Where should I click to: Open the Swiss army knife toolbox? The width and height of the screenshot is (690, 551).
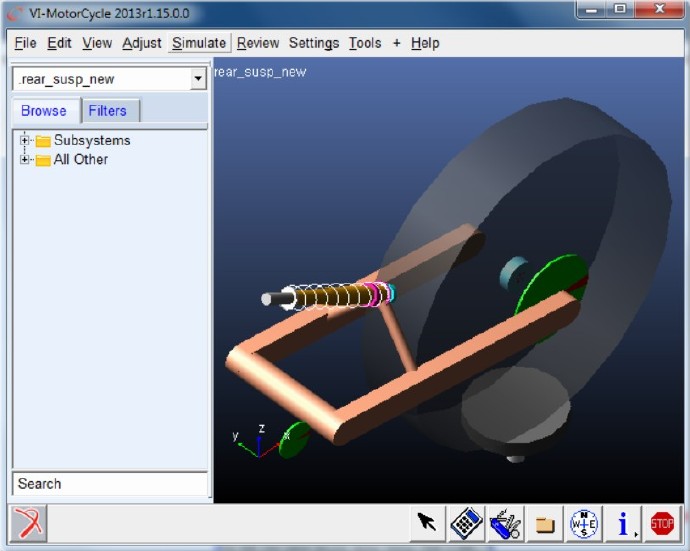click(506, 523)
